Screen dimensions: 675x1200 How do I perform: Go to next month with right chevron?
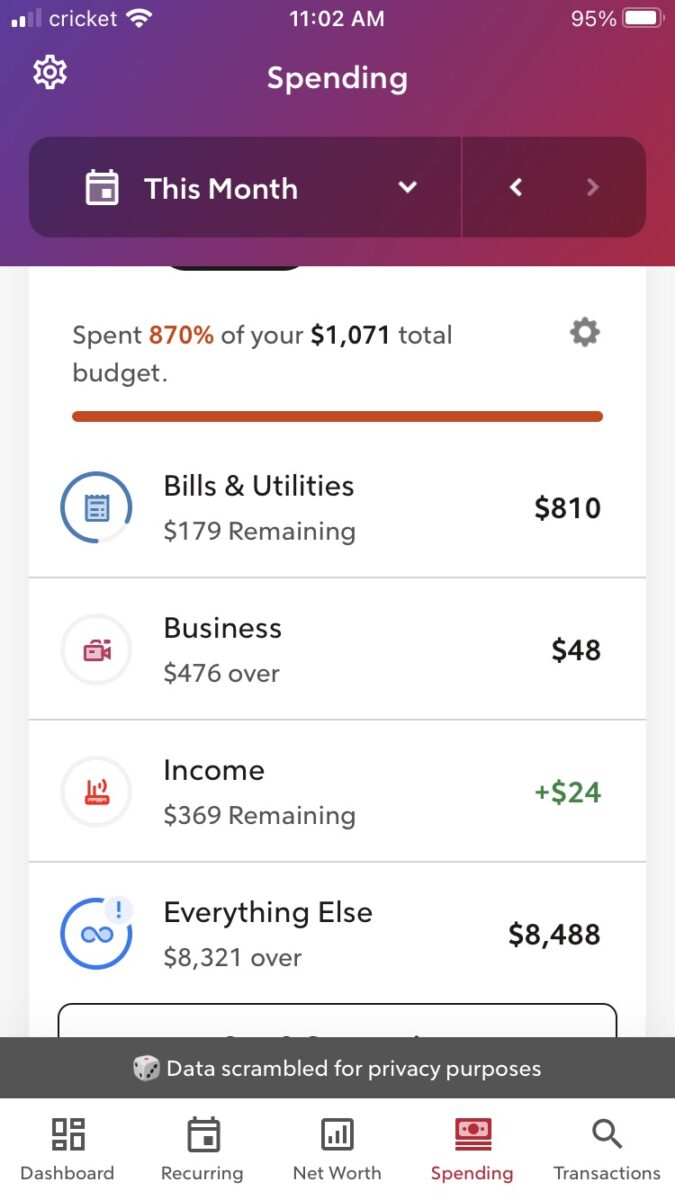(593, 187)
